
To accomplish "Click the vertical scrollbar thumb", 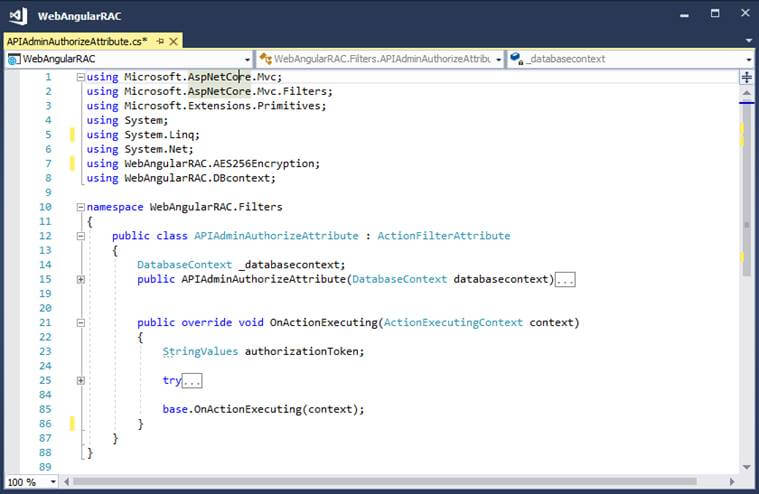I will (x=746, y=190).
